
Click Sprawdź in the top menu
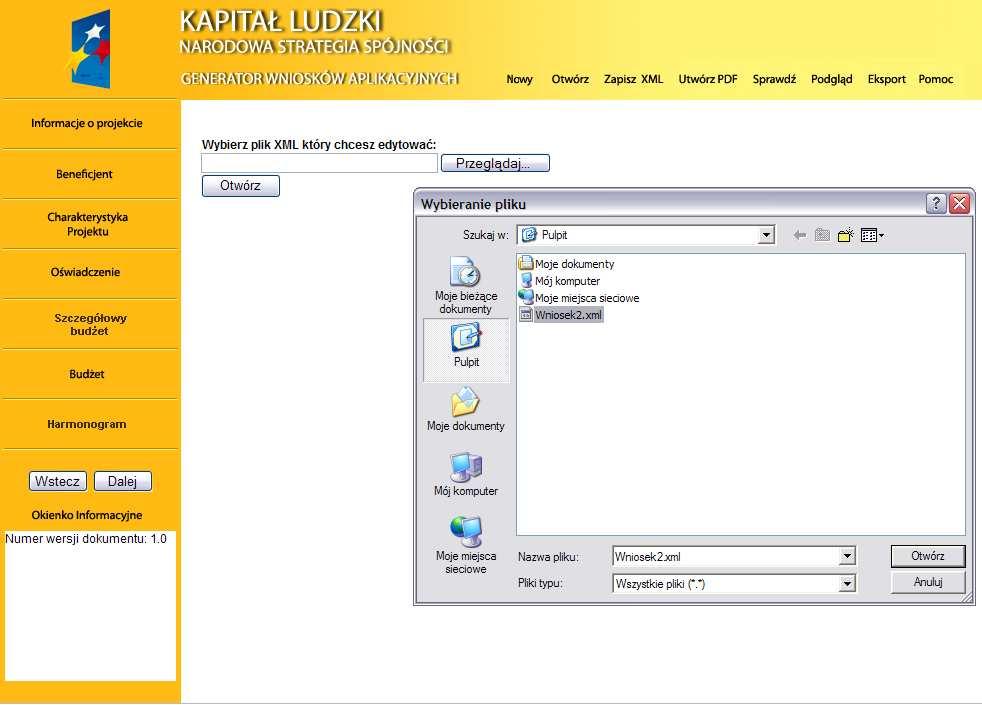tap(774, 80)
